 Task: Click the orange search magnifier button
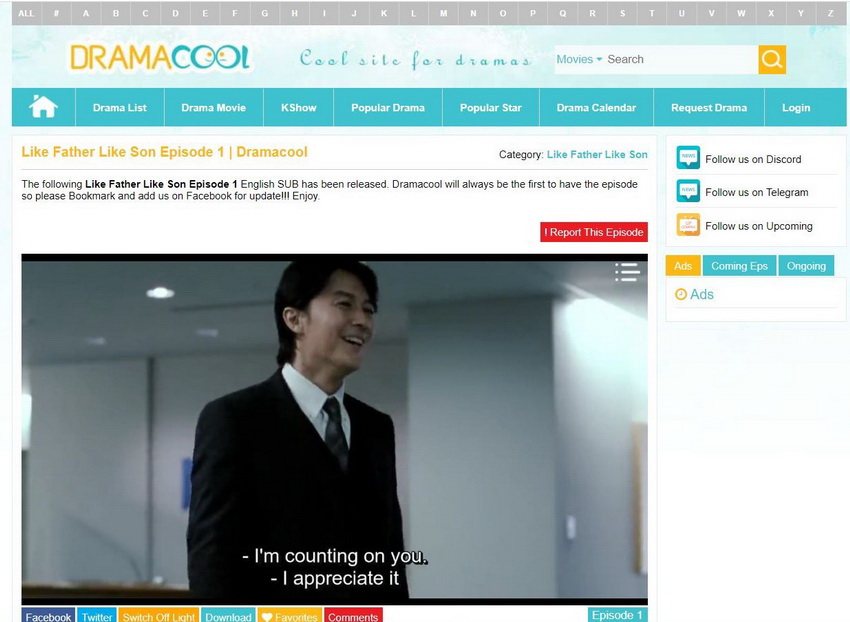[771, 60]
